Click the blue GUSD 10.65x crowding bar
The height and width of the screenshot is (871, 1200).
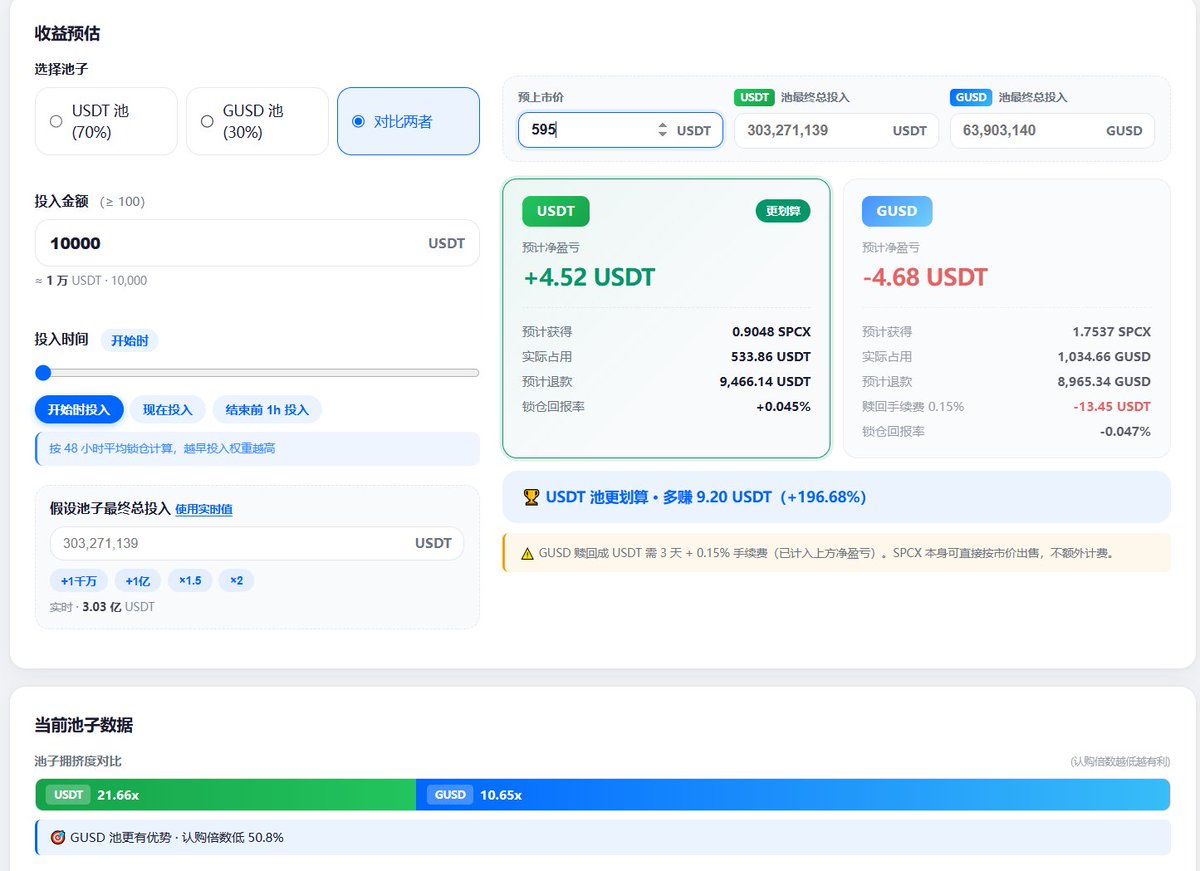793,795
